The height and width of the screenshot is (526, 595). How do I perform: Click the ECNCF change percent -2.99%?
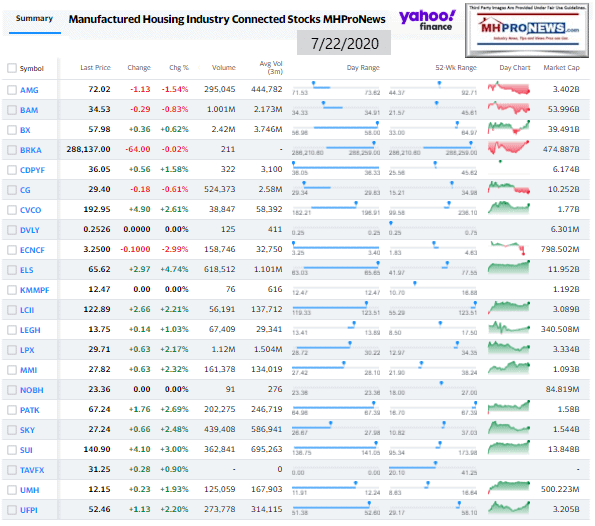point(175,249)
